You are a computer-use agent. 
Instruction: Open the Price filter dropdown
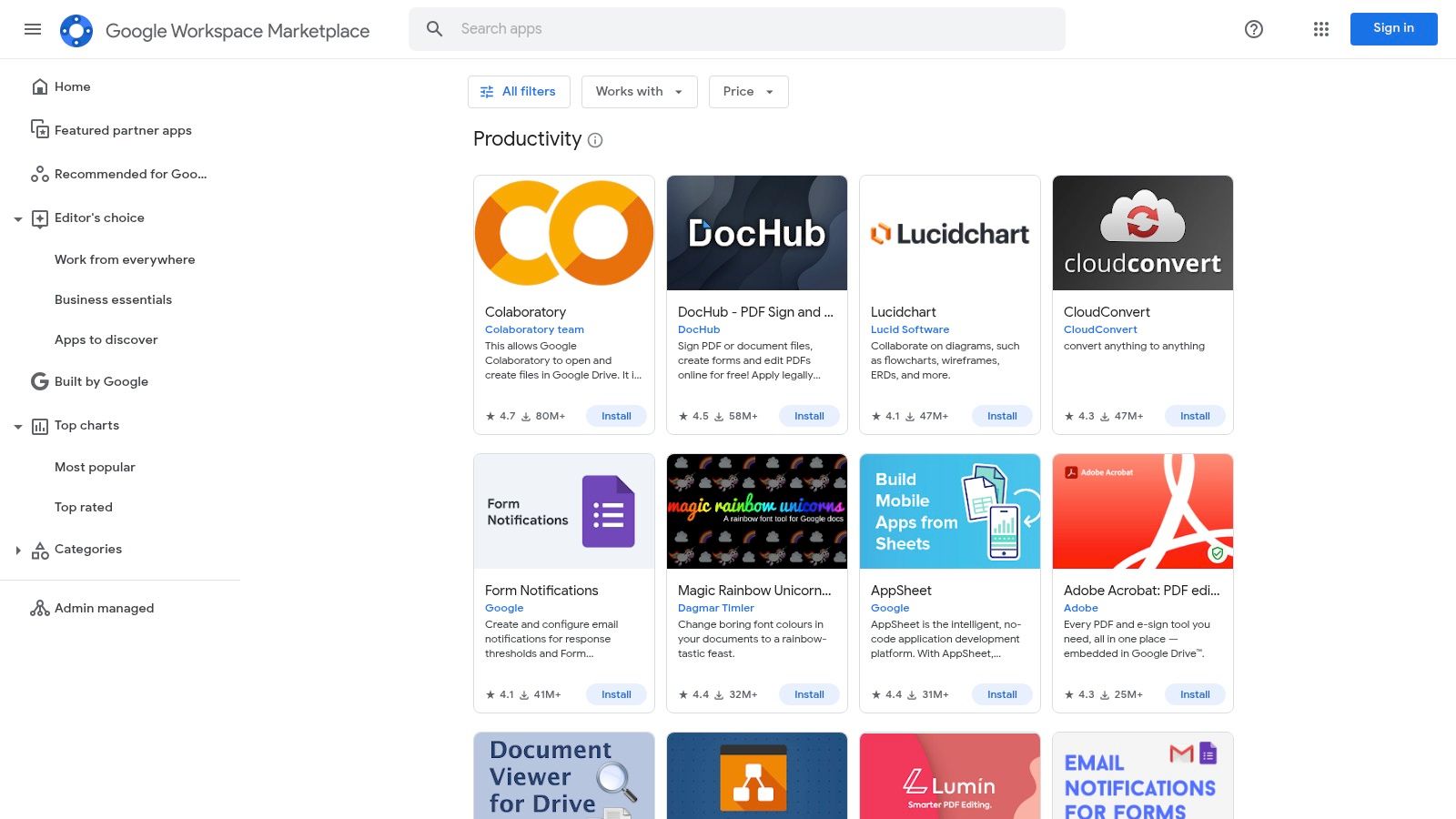pyautogui.click(x=748, y=91)
